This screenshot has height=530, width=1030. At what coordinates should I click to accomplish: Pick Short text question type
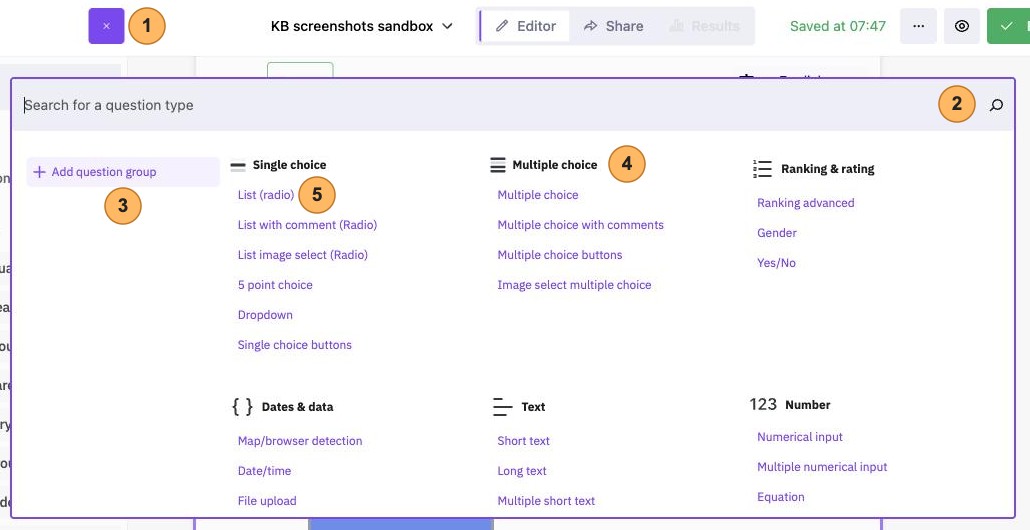[x=524, y=441]
